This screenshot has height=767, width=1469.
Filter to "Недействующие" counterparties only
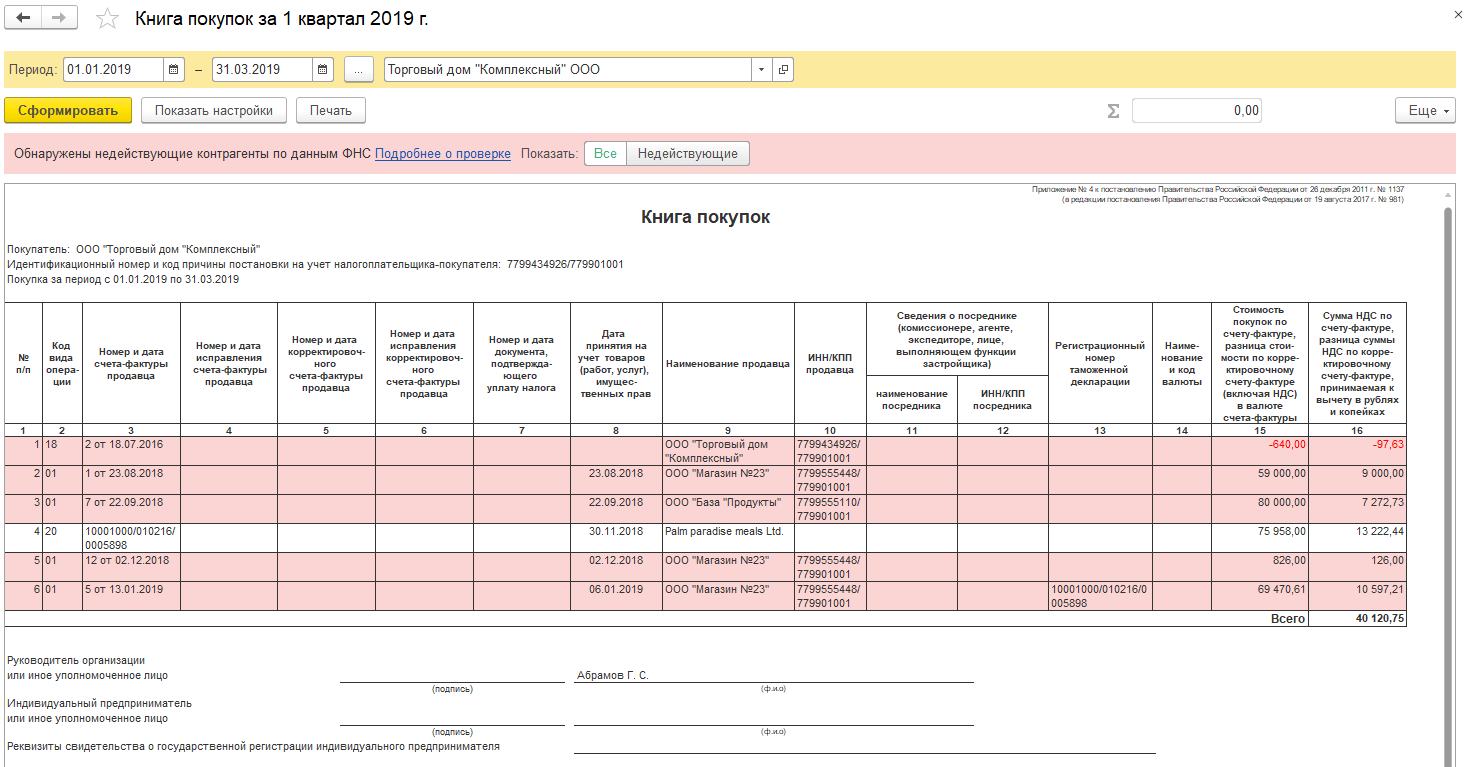[687, 154]
